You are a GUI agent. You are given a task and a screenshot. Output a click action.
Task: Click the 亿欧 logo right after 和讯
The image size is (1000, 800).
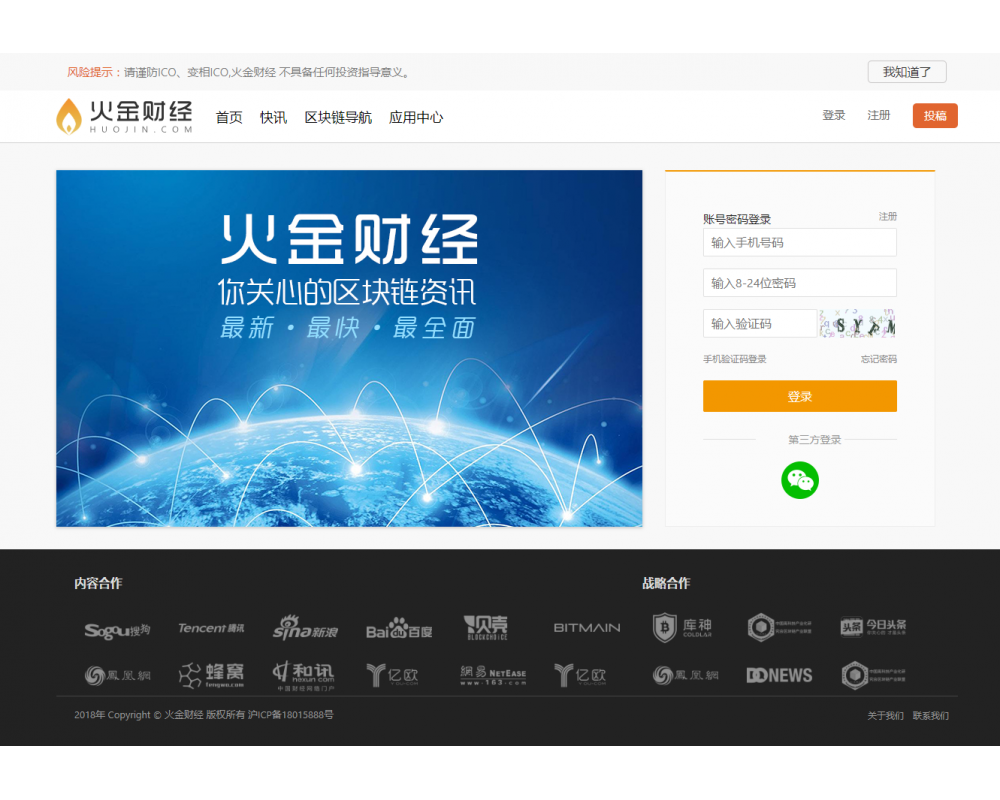coord(393,675)
